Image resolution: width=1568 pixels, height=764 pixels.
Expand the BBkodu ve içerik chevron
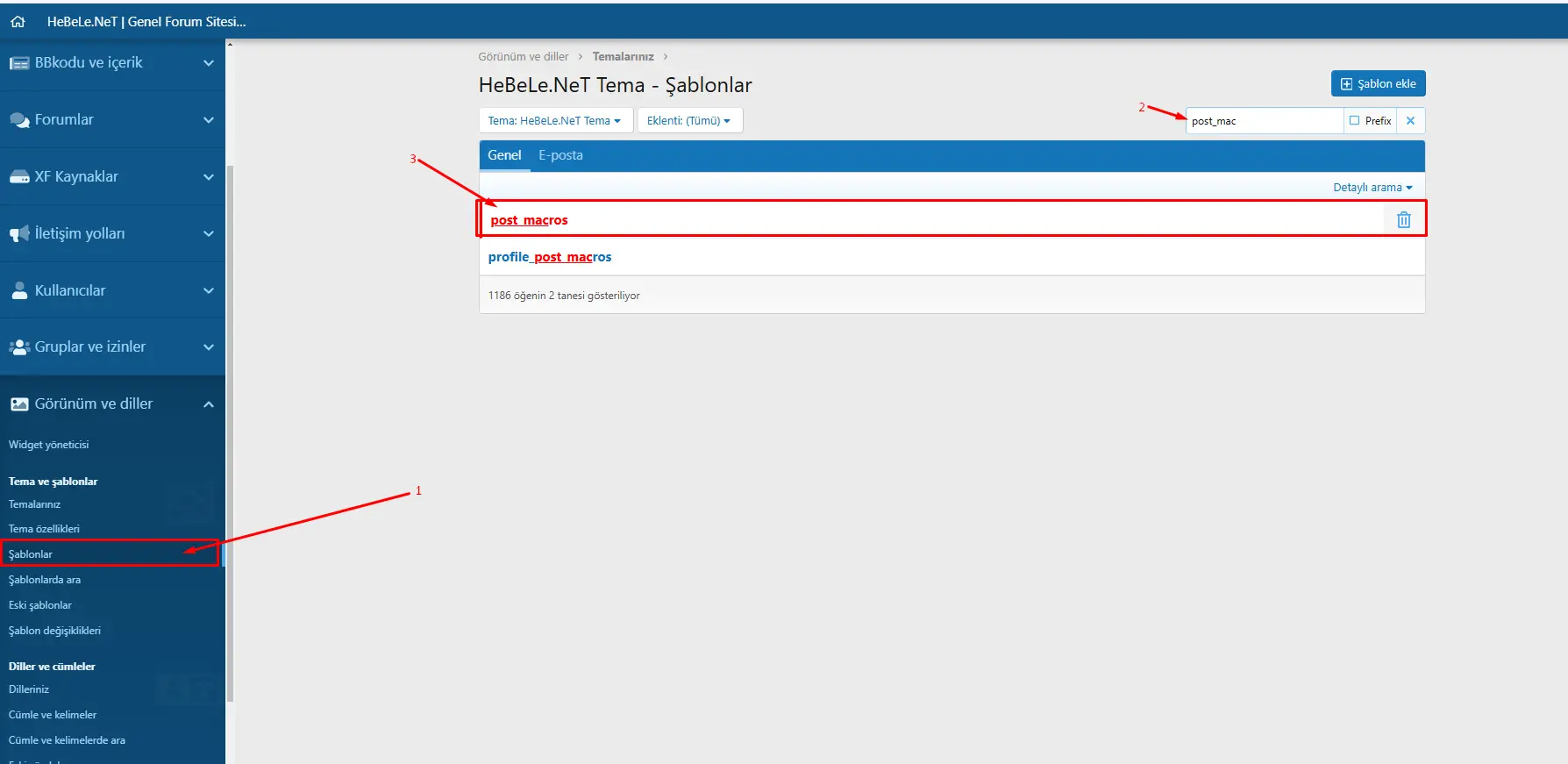tap(209, 63)
